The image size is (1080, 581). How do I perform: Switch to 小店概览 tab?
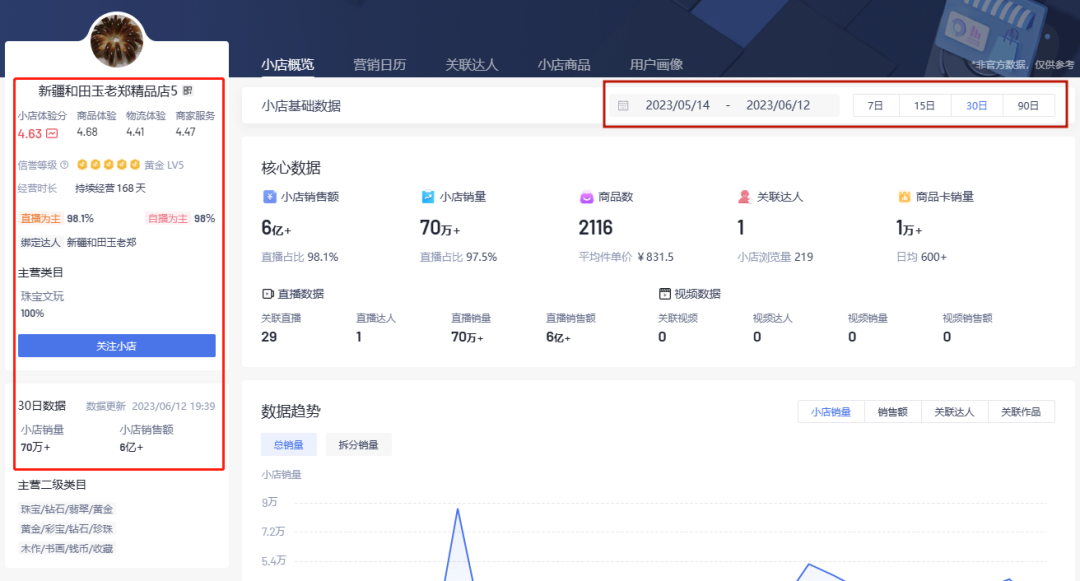(288, 65)
